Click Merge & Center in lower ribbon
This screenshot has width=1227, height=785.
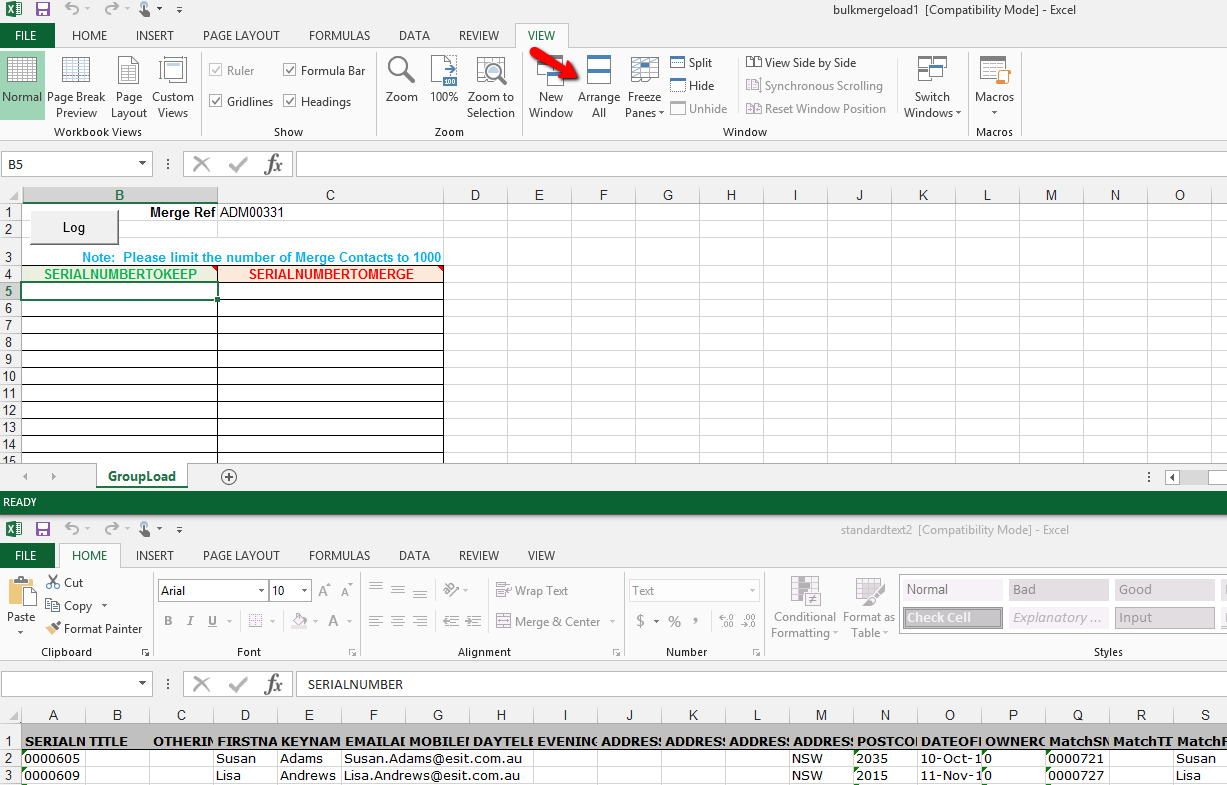[547, 622]
